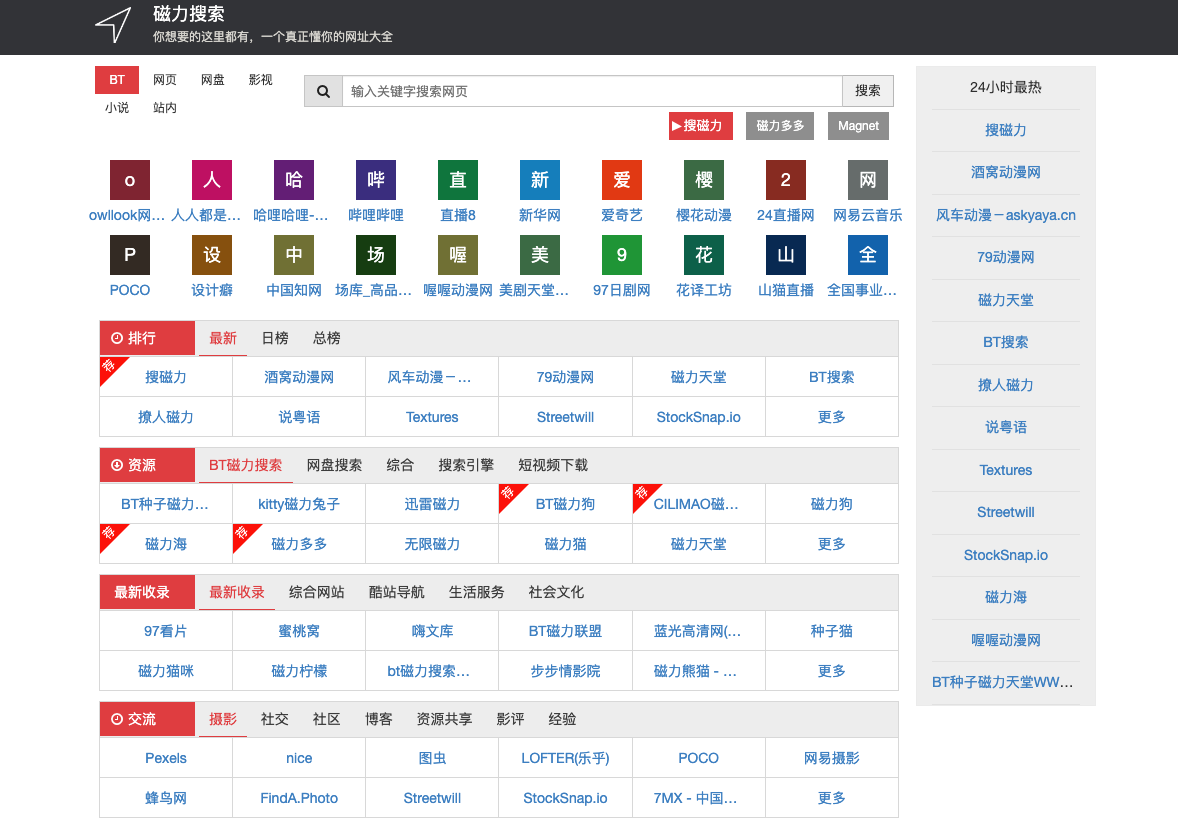Open the 樱花动漫 tile icon
The width and height of the screenshot is (1178, 828).
pyautogui.click(x=703, y=180)
